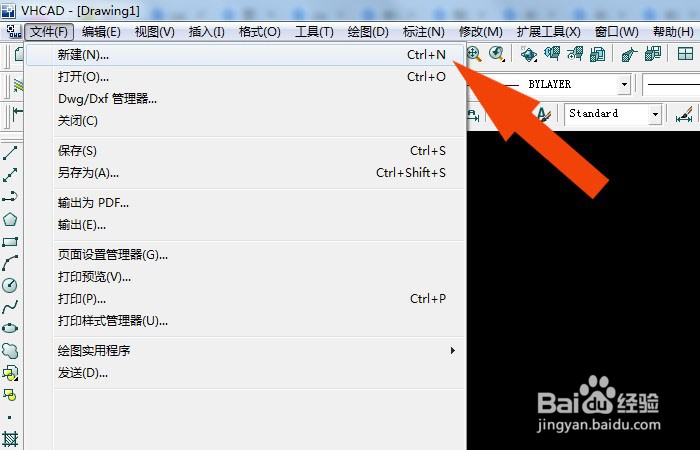Select the Point tool

pos(10,417)
